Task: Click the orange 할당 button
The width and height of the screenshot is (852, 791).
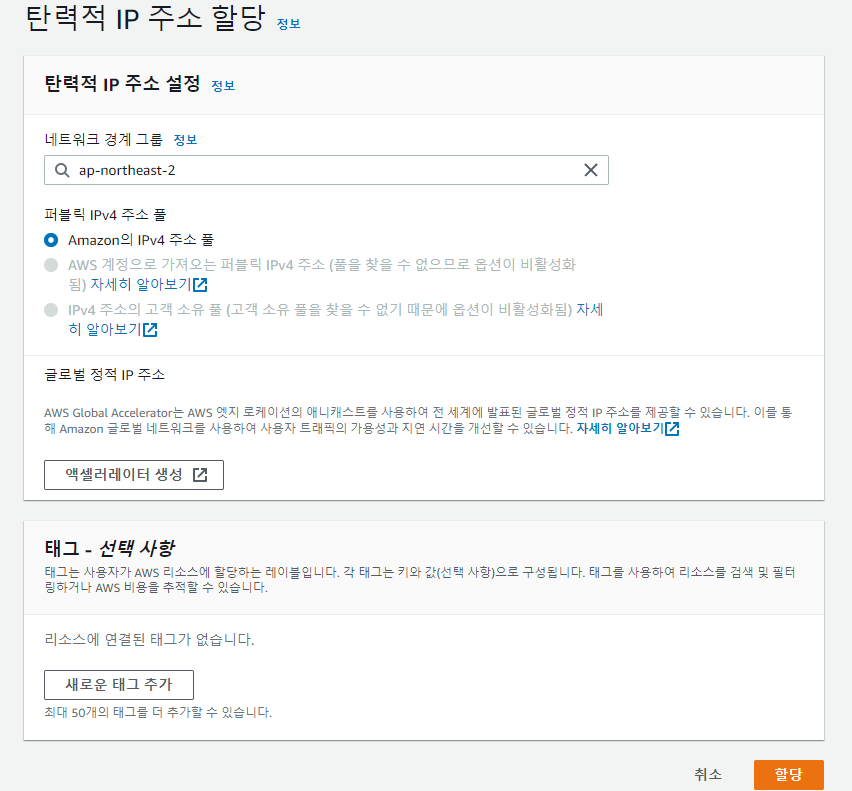Action: coord(788,774)
